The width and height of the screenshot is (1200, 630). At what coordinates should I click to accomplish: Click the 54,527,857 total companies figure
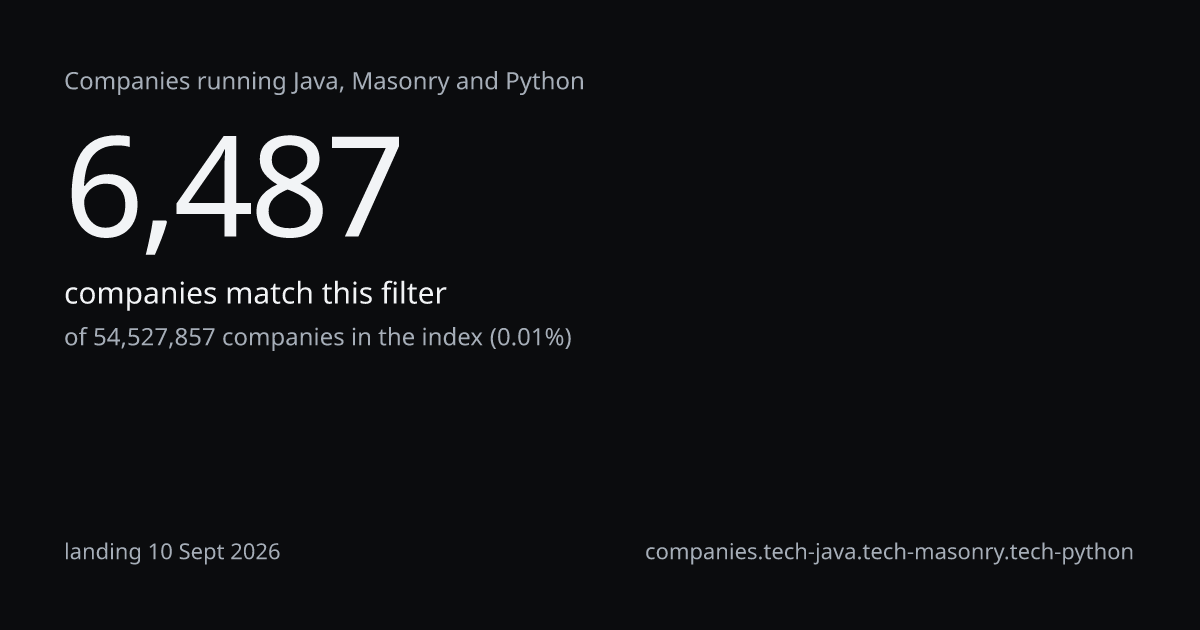[x=154, y=337]
